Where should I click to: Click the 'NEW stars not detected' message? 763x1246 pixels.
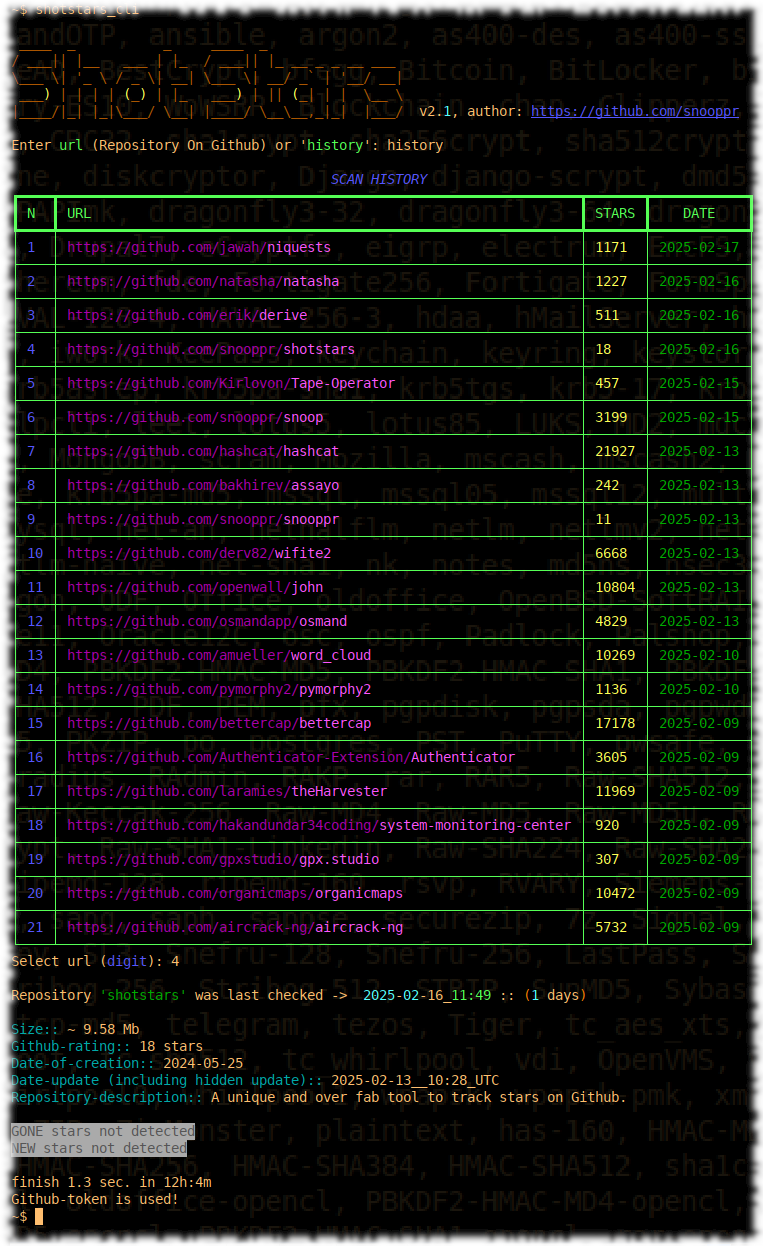[x=99, y=1148]
